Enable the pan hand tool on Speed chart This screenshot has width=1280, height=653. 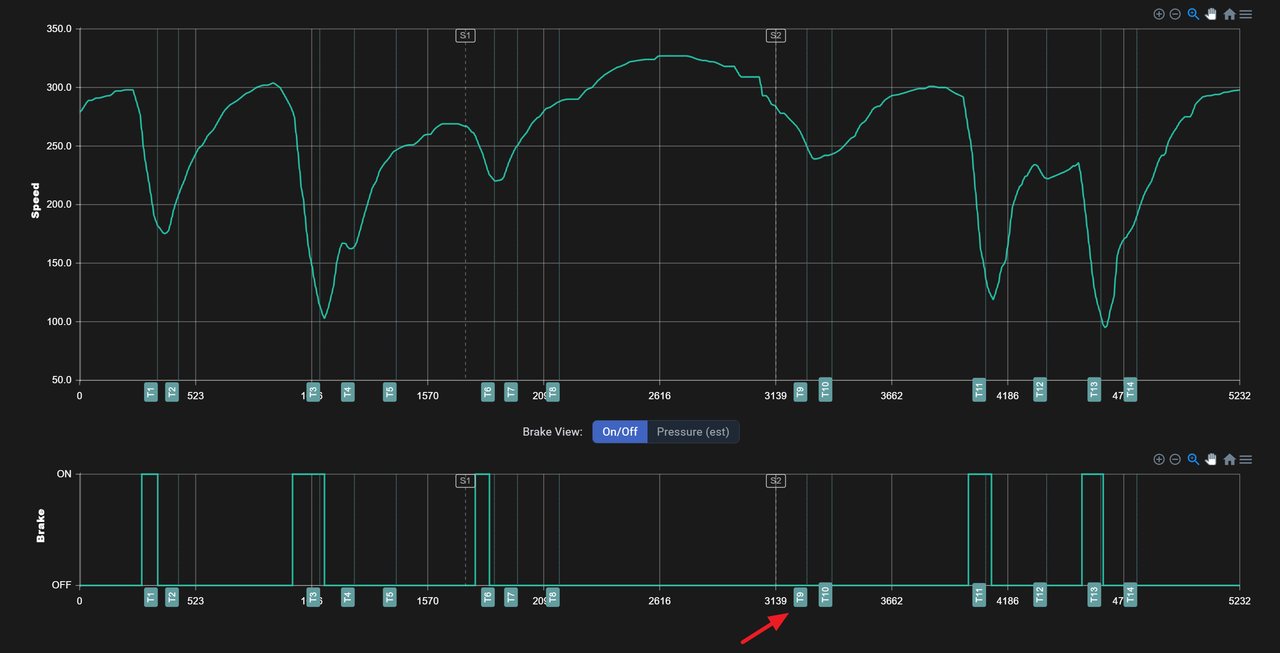coord(1211,14)
